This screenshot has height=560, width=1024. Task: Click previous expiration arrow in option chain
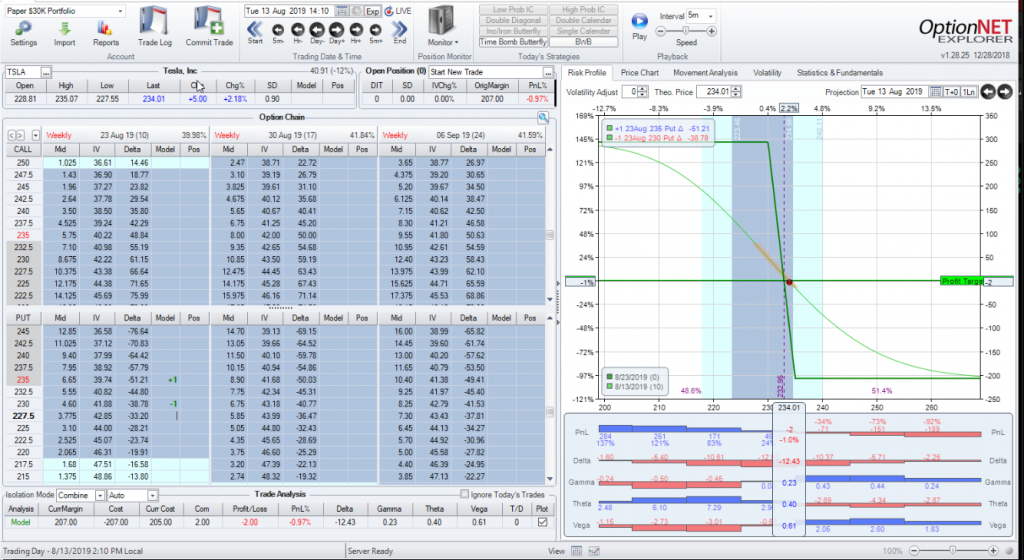tap(11, 135)
